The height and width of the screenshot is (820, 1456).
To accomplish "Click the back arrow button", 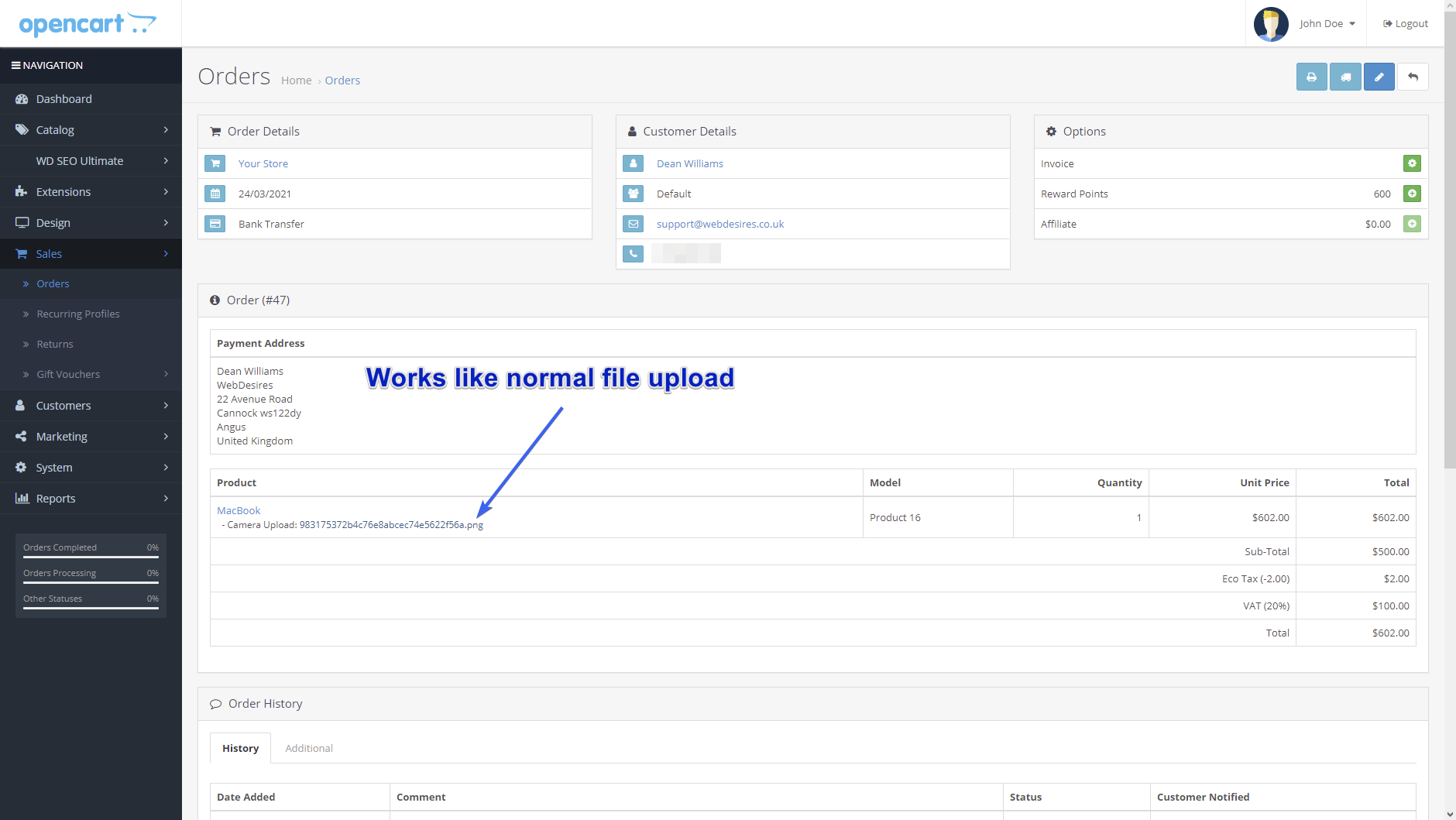I will (1413, 77).
